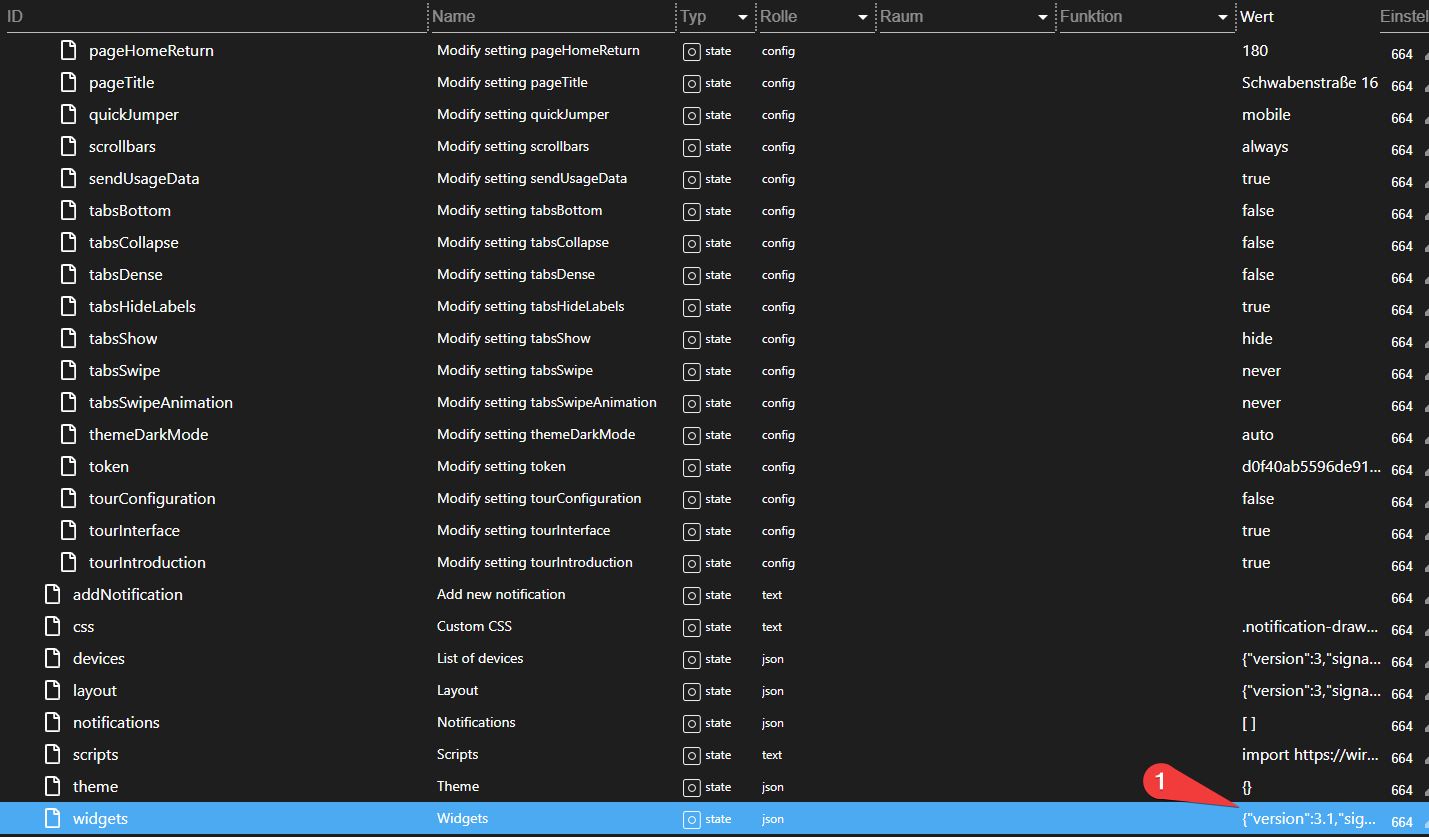Click the ID column header
Screen dimensions: 1429x837
[x=15, y=16]
